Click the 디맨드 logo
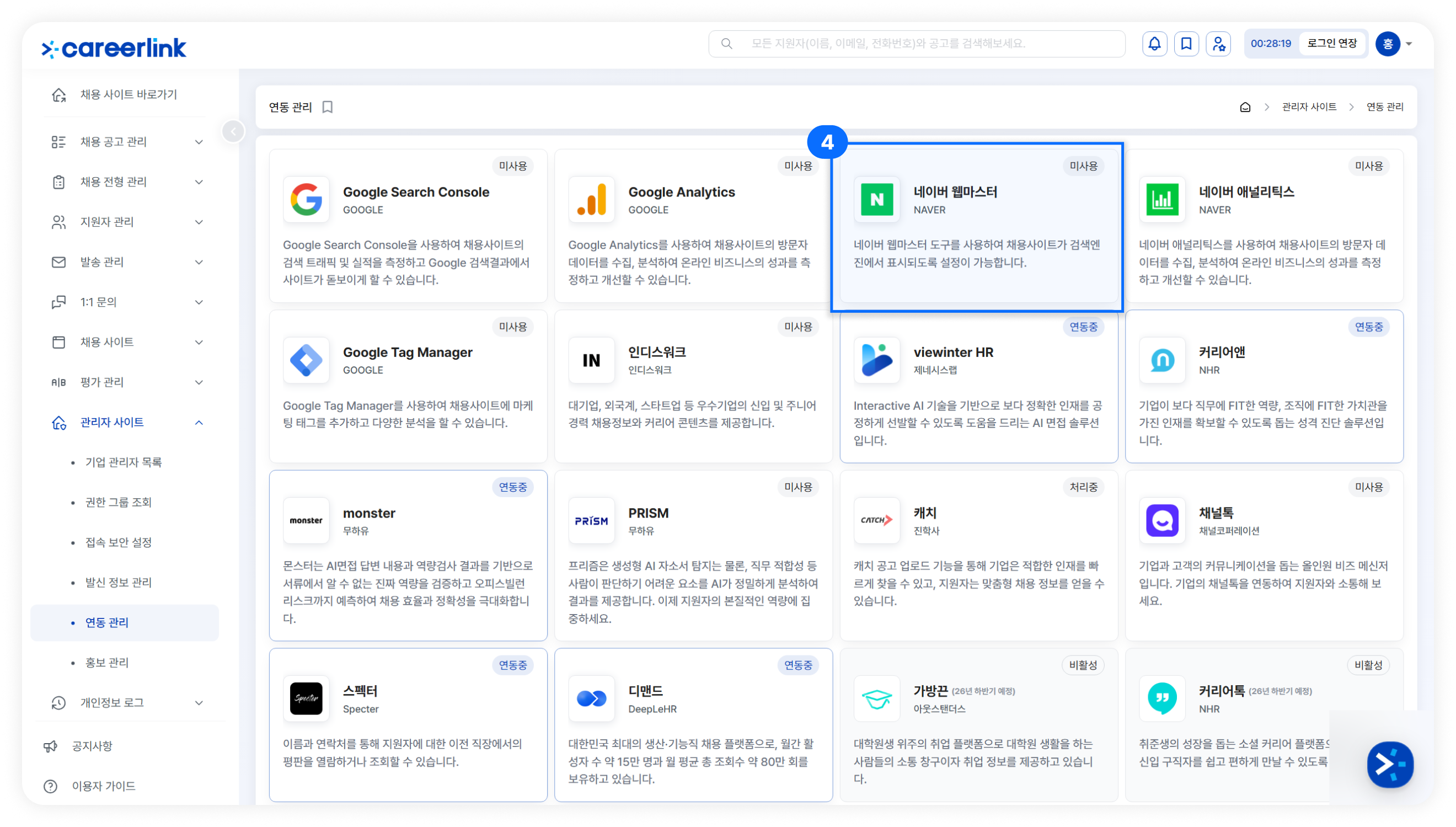1456x827 pixels. (x=591, y=698)
